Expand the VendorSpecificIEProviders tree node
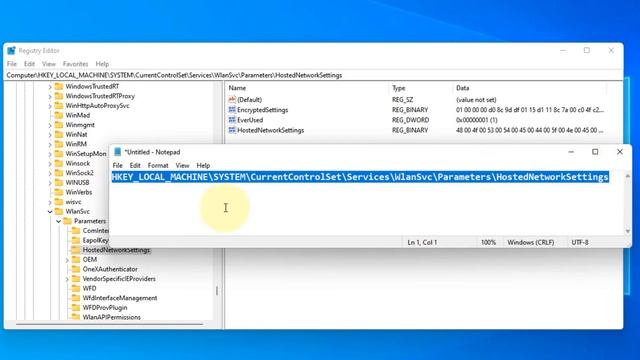The width and height of the screenshot is (640, 360). pyautogui.click(x=67, y=279)
